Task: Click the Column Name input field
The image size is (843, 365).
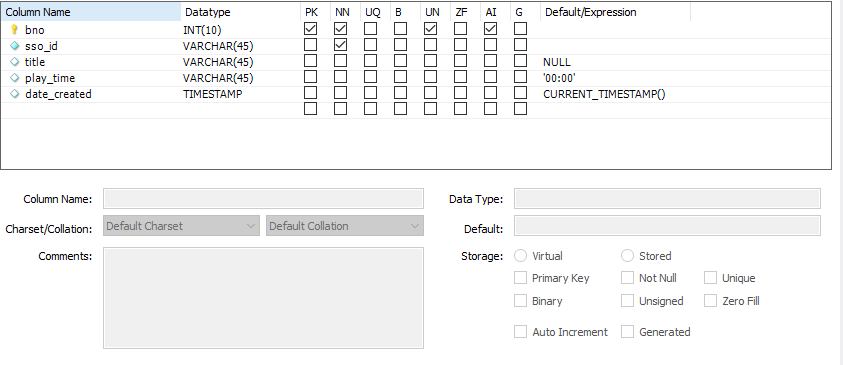Action: pos(263,198)
